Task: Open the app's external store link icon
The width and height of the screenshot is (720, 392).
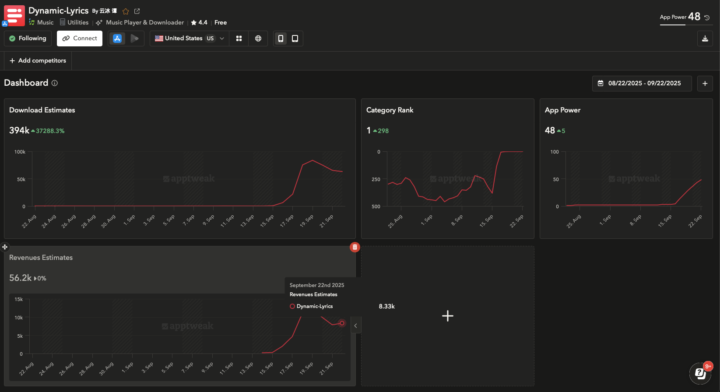Action: point(137,11)
